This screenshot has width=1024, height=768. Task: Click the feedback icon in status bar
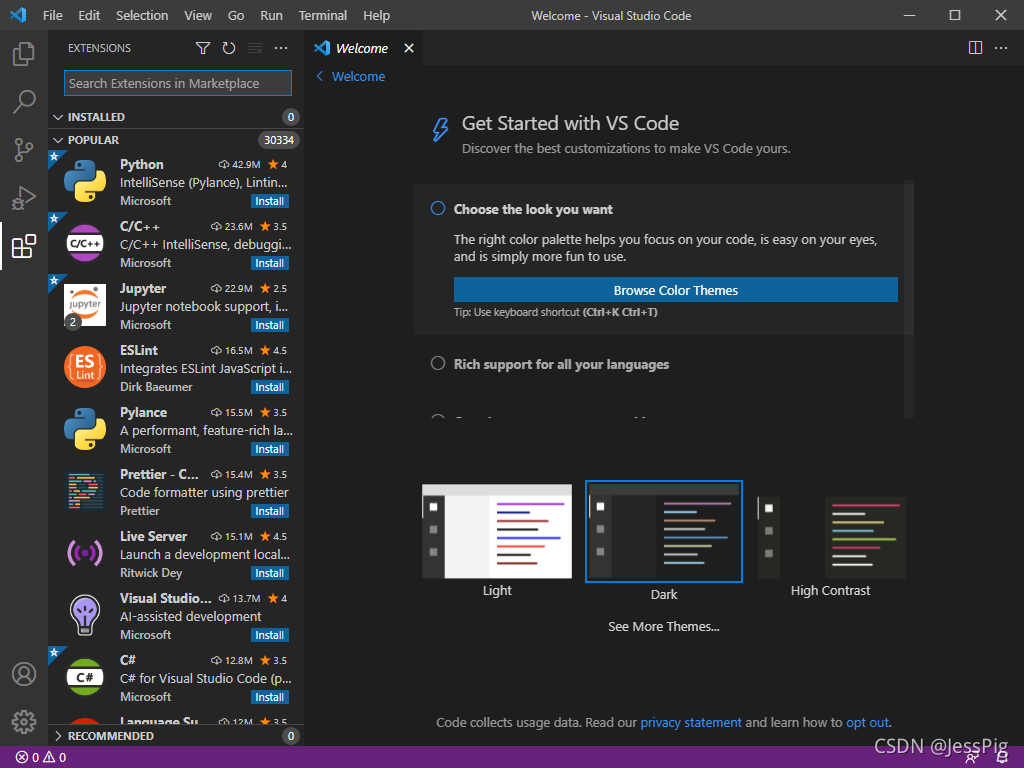coord(972,758)
